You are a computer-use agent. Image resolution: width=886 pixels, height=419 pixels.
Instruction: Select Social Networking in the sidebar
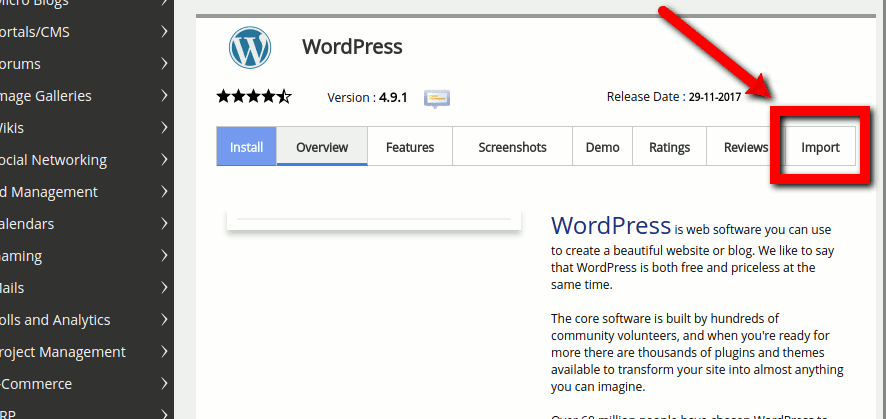[x=54, y=160]
